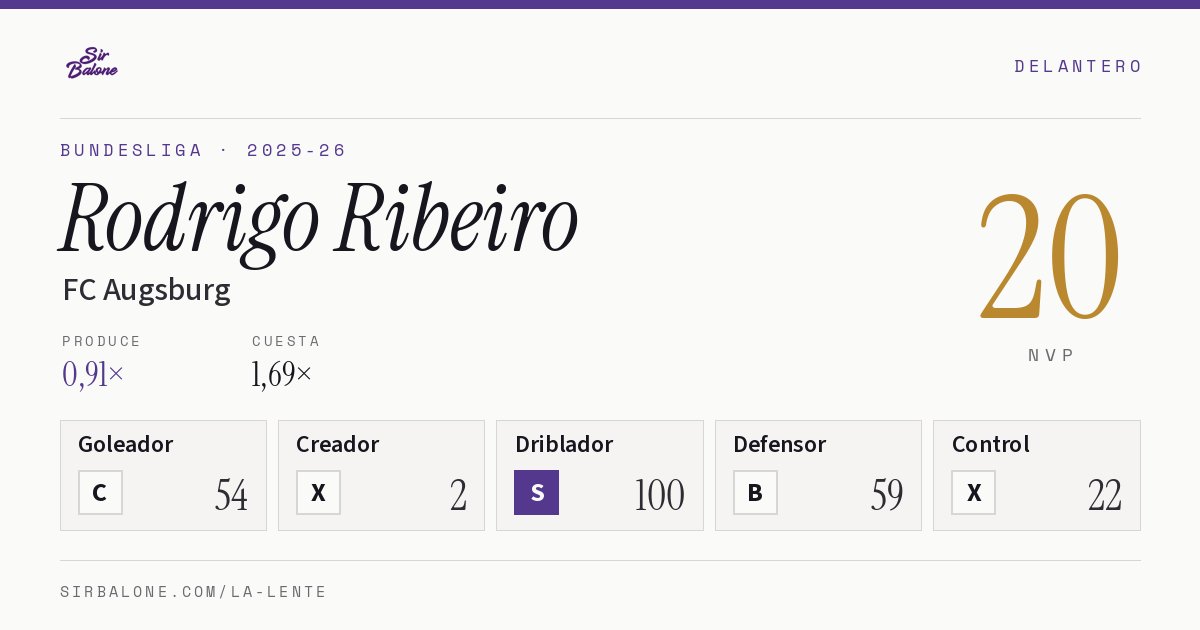Click the Driblador score of 100
Image resolution: width=1200 pixels, height=630 pixels.
click(x=659, y=495)
